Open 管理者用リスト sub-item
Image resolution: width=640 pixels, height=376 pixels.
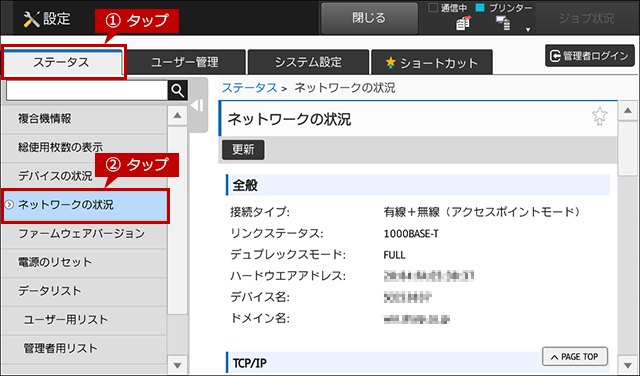point(84,348)
